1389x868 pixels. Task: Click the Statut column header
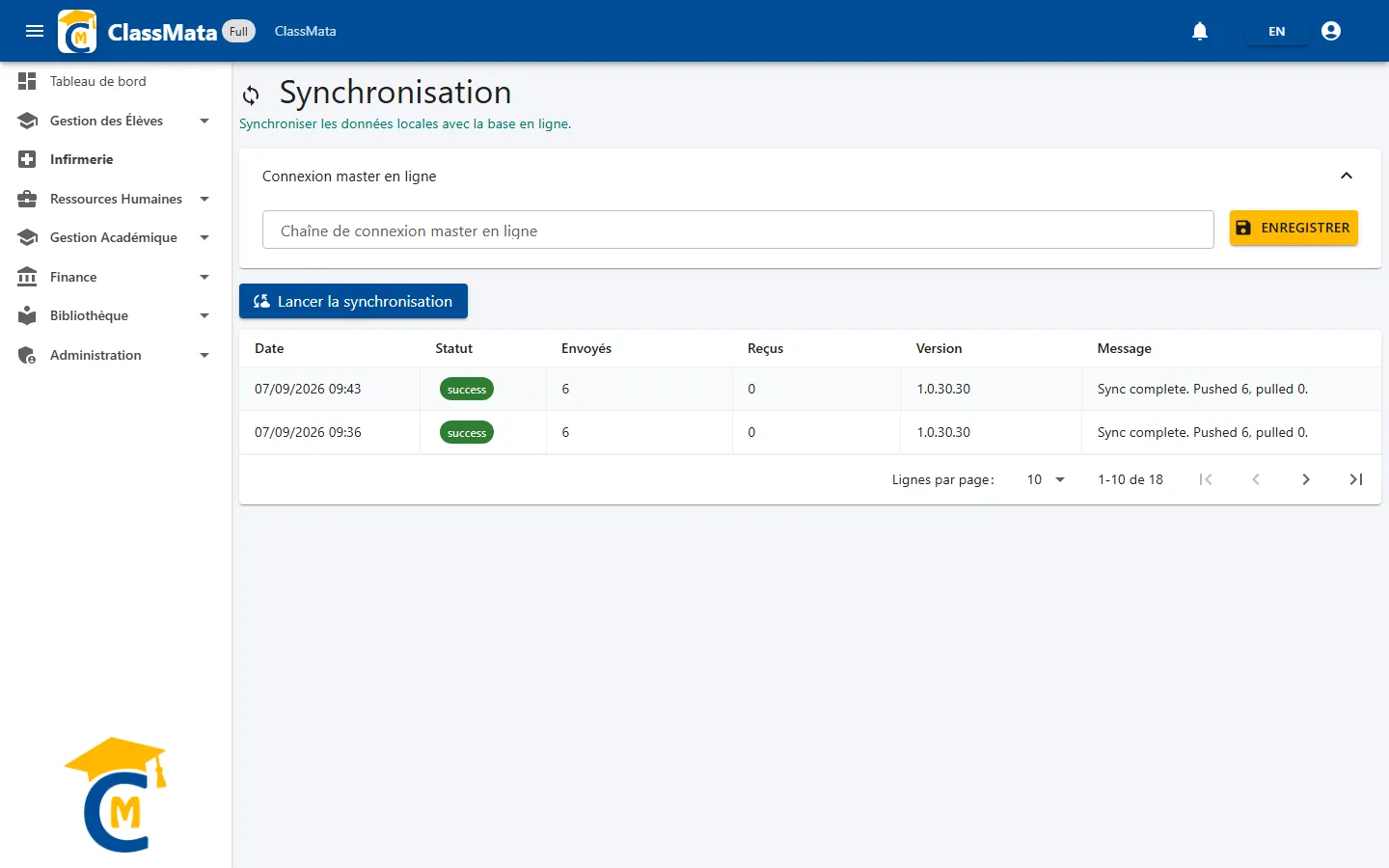pos(453,348)
